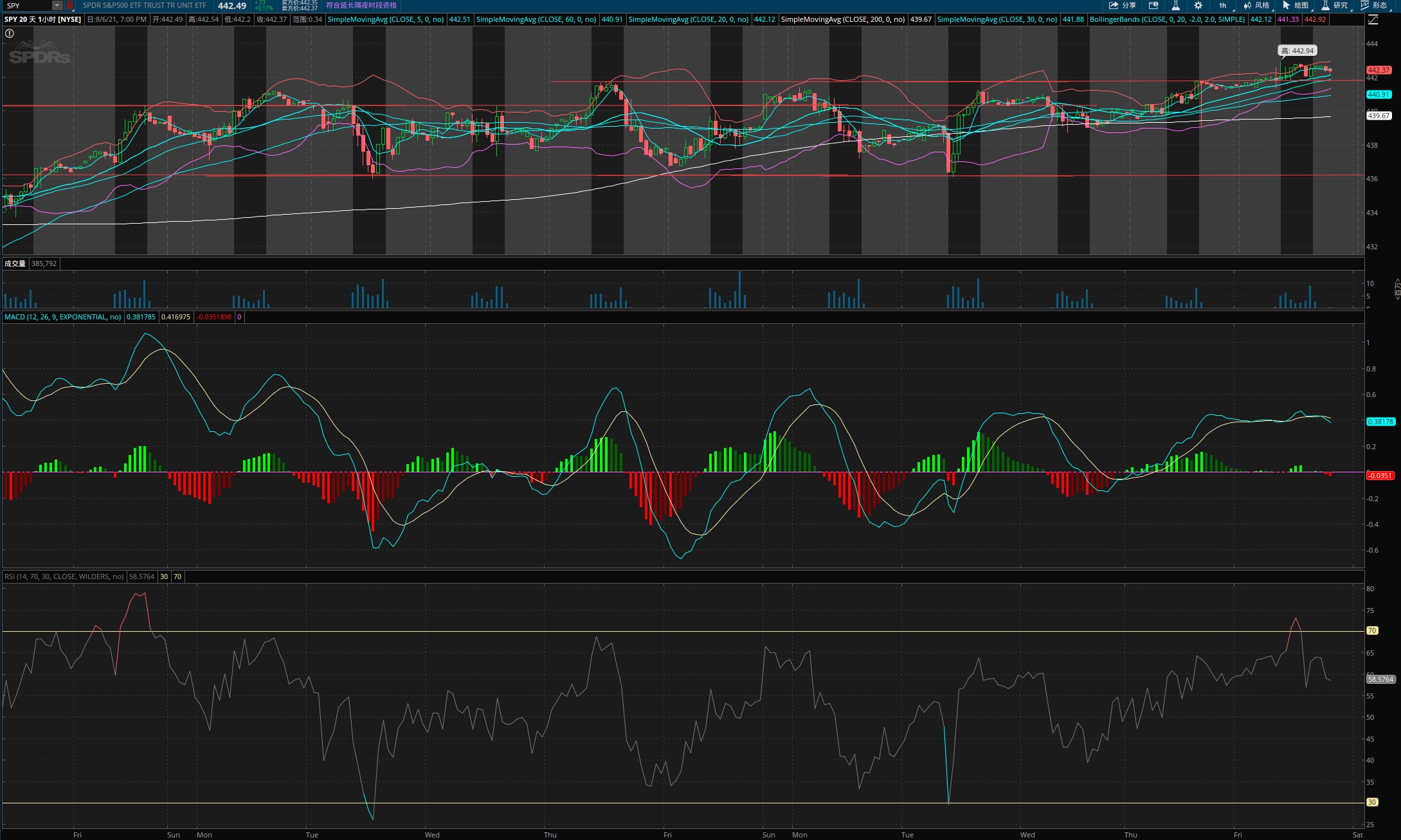Click the Bollinger upper band value 442.92
This screenshot has width=1401, height=840.
(1315, 19)
